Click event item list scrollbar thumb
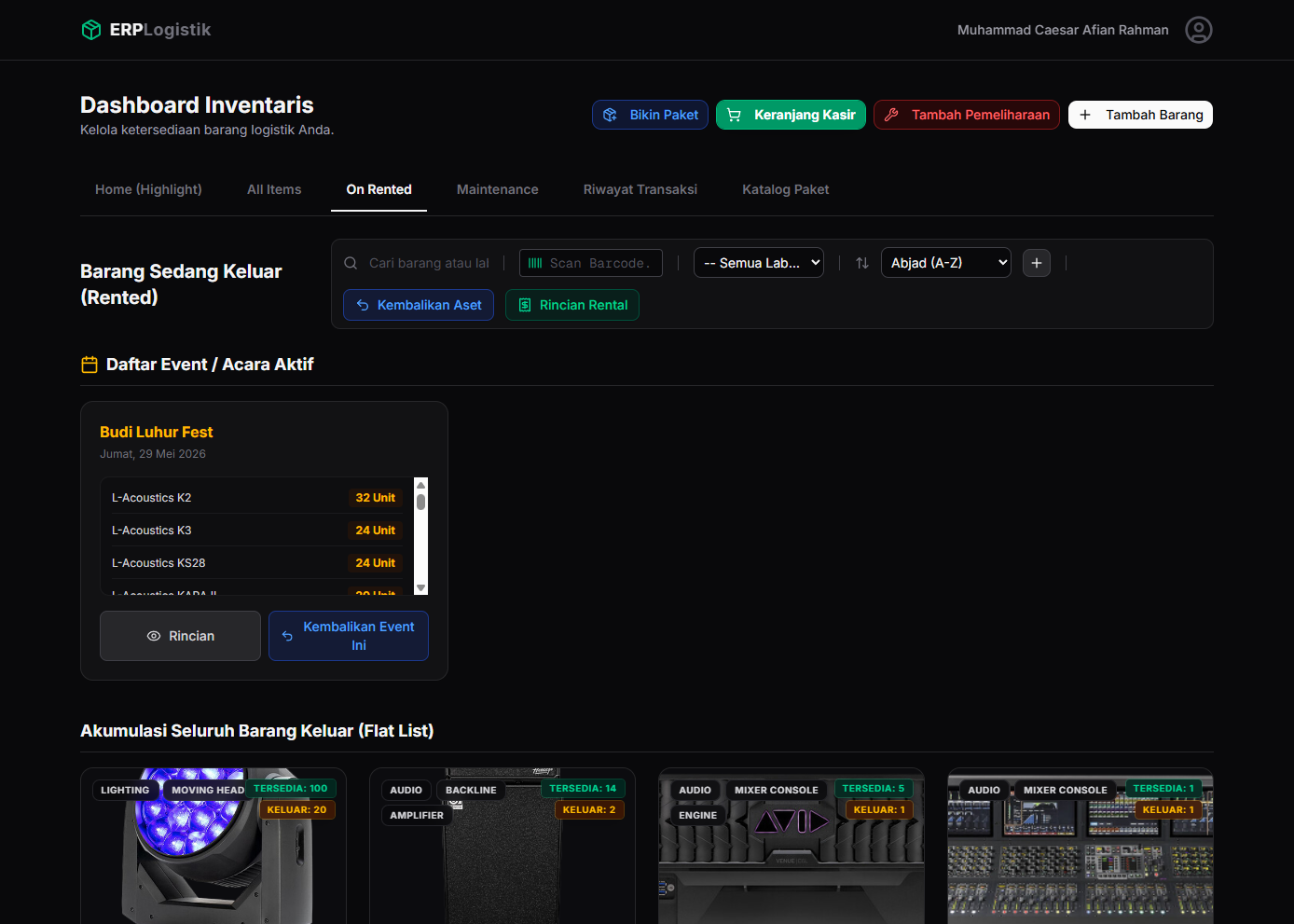The width and height of the screenshot is (1294, 924). click(420, 502)
